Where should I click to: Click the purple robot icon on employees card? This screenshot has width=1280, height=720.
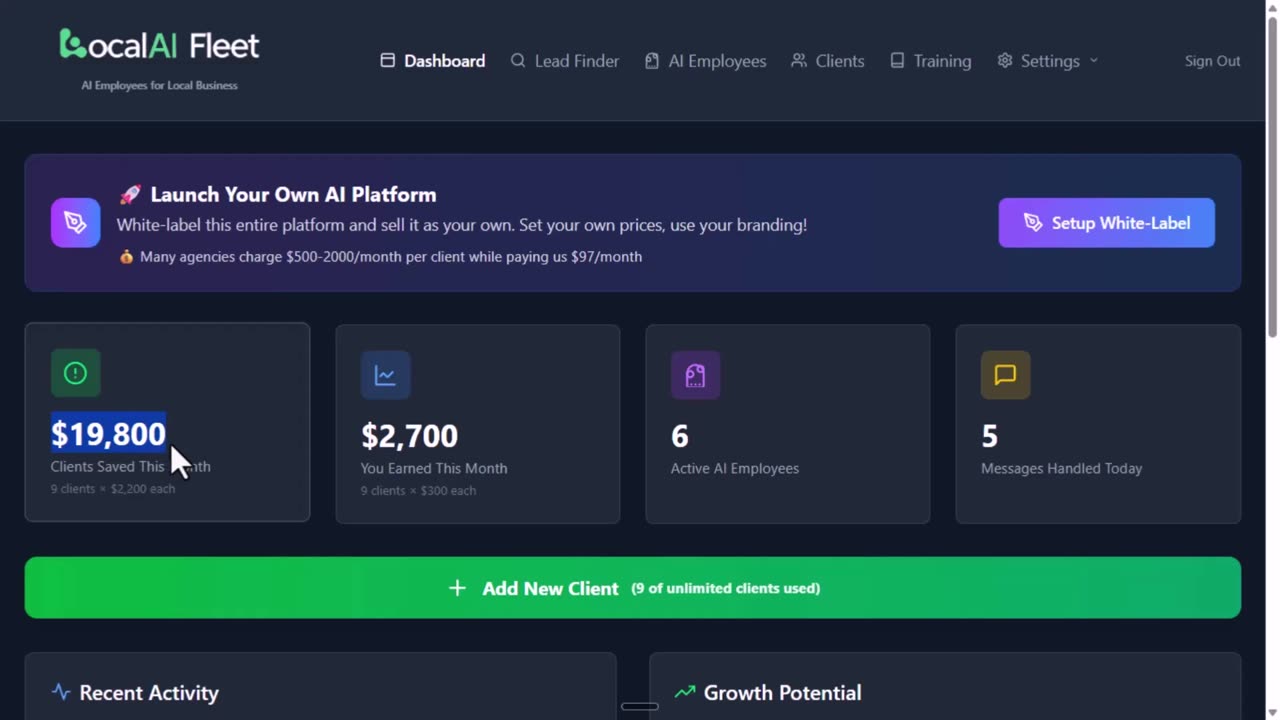click(x=696, y=375)
